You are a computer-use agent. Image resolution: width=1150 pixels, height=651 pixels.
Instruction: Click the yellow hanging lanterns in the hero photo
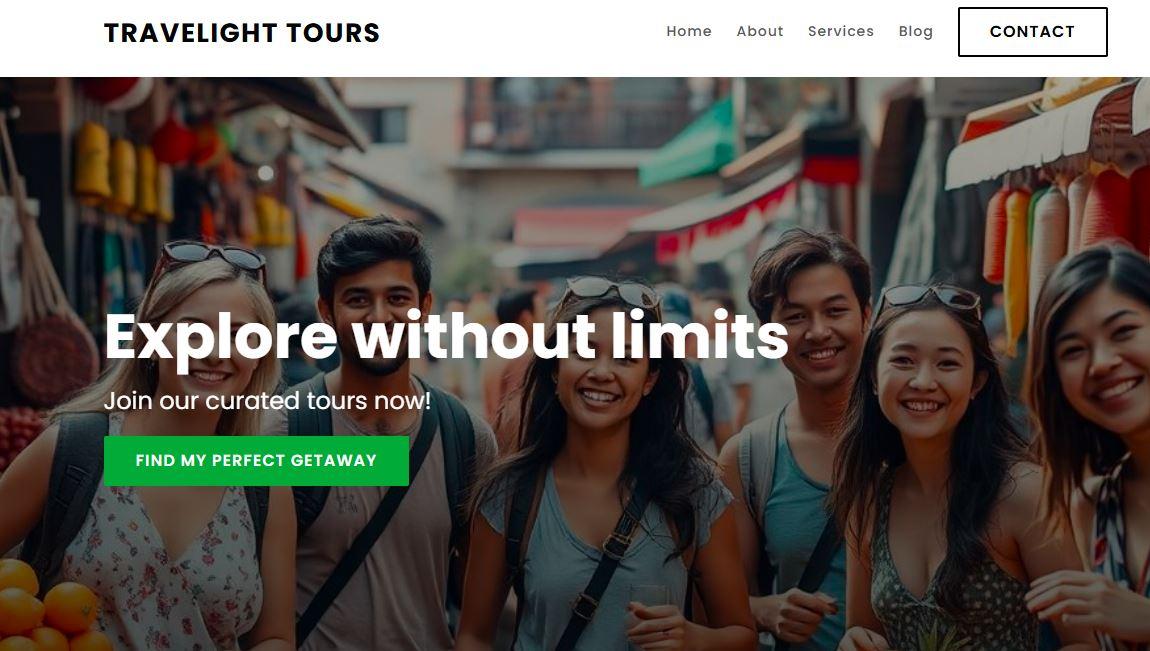coord(123,172)
